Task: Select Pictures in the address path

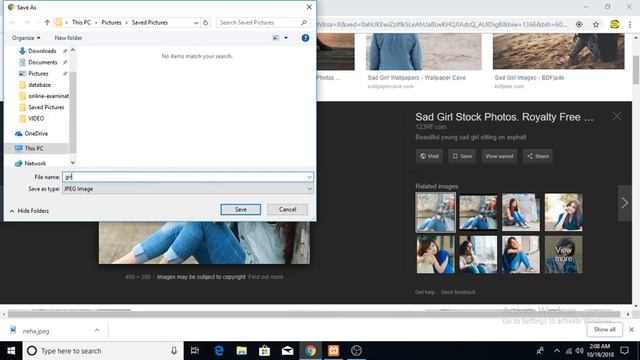Action: (x=111, y=22)
